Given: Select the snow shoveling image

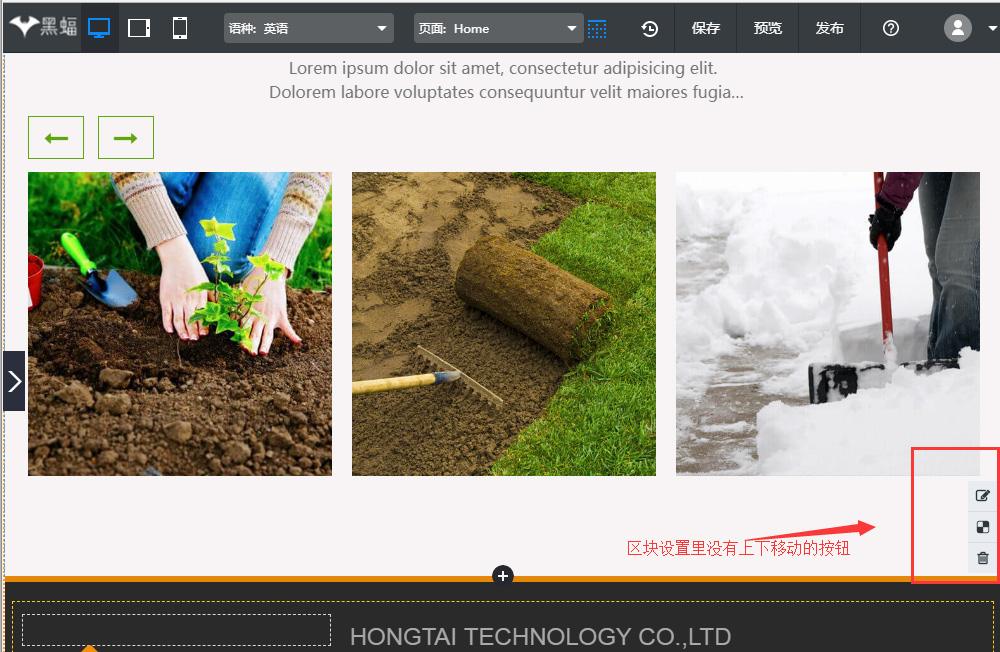Looking at the screenshot, I should pos(827,323).
